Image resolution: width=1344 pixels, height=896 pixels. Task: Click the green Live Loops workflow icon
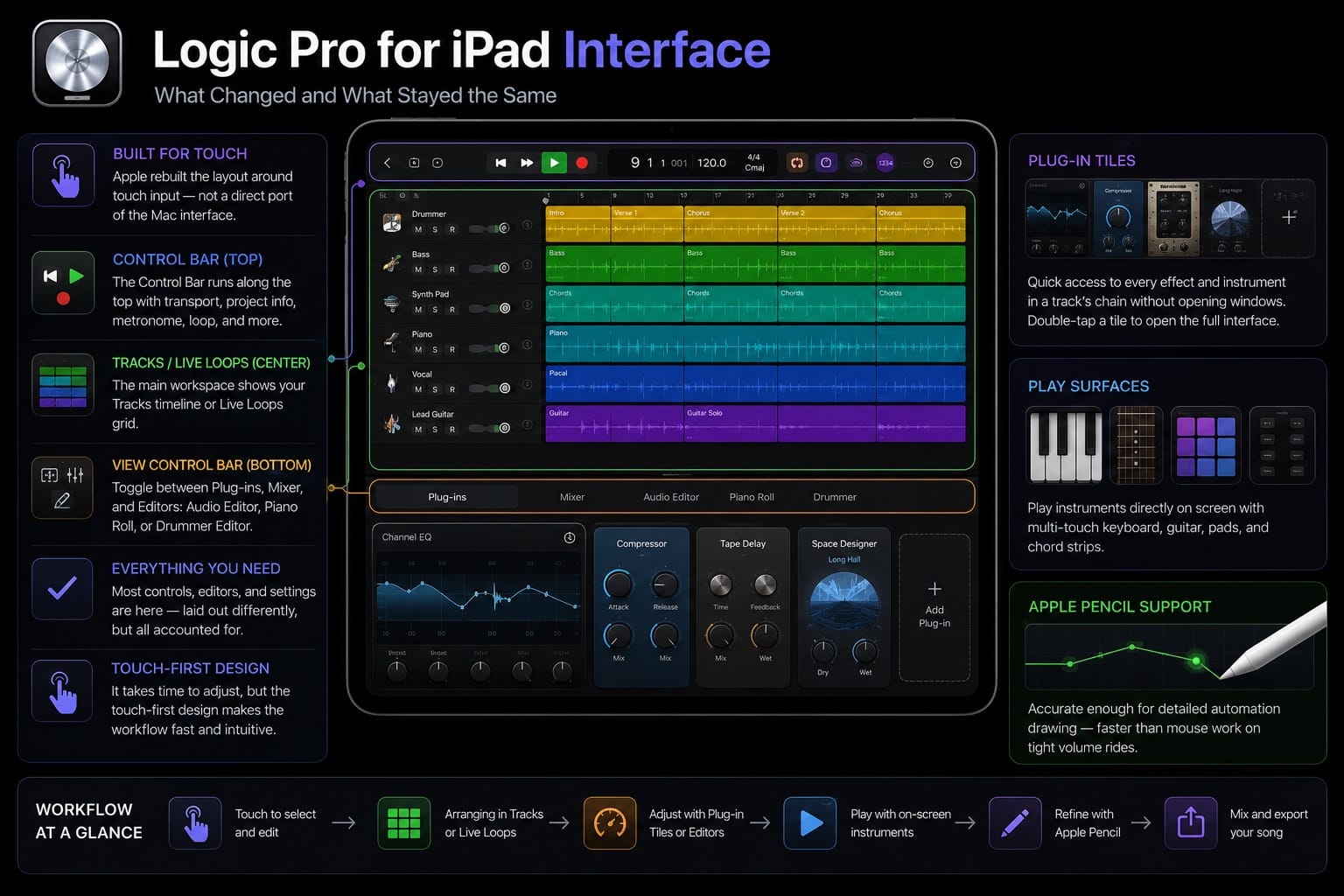403,823
